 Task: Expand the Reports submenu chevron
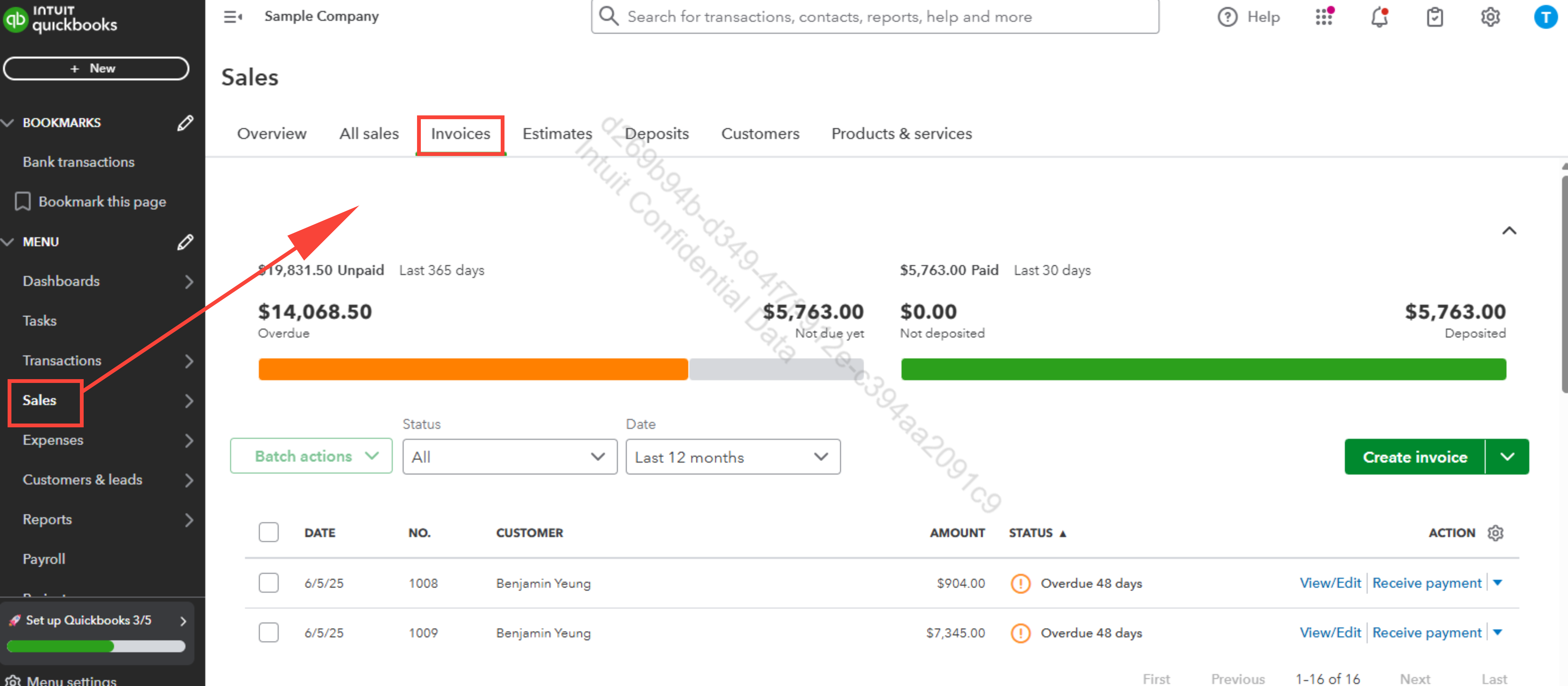189,520
